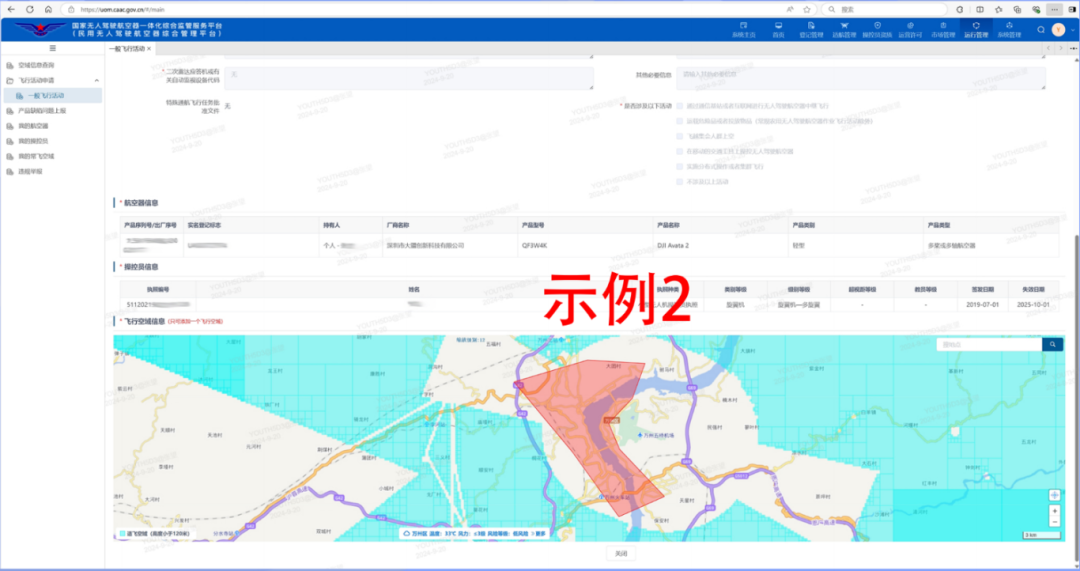The image size is (1080, 571).
Task: Collapse the 飞行活动申请 sidebar group
Action: (x=97, y=80)
